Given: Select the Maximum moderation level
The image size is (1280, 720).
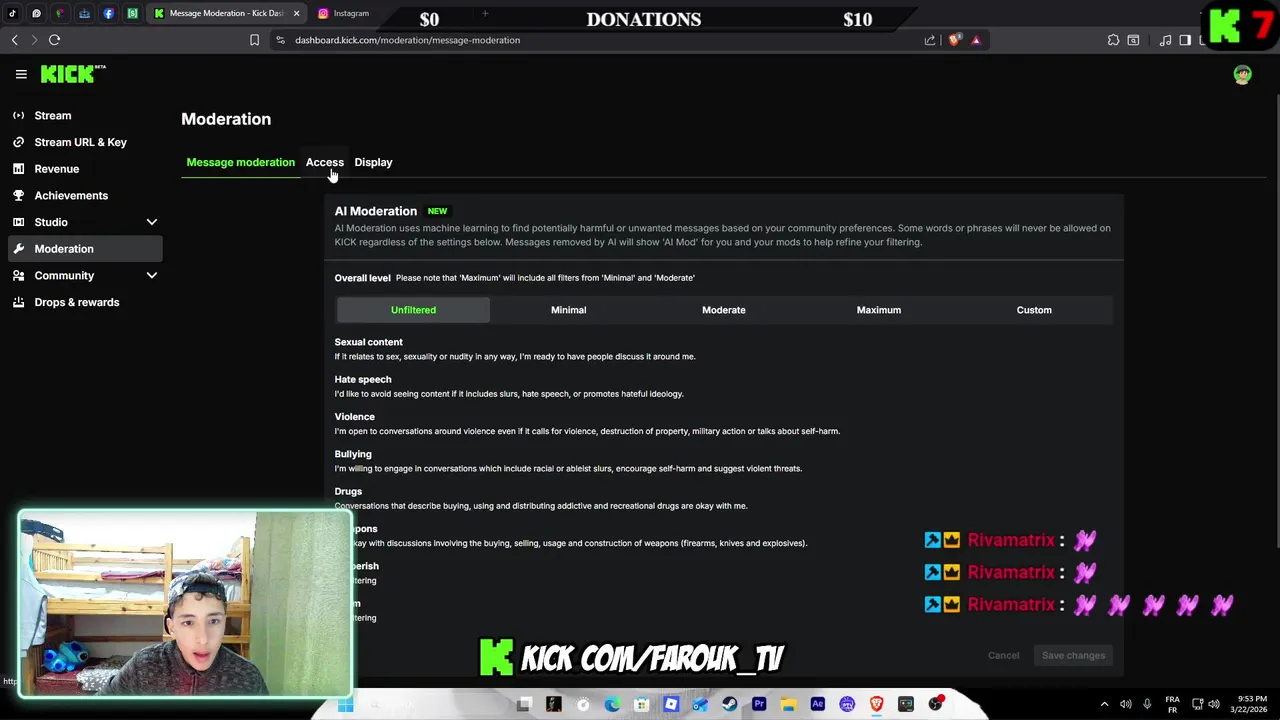Looking at the screenshot, I should coord(878,310).
